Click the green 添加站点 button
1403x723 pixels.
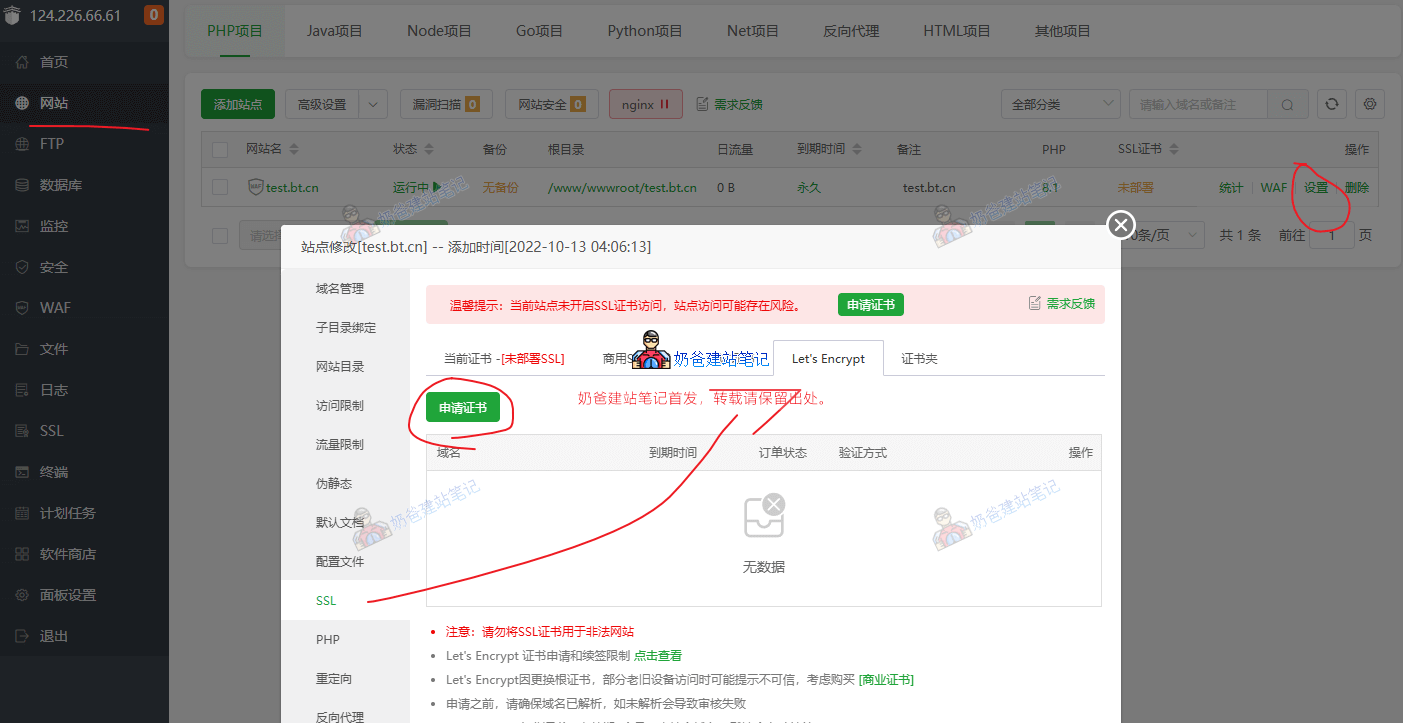[238, 104]
